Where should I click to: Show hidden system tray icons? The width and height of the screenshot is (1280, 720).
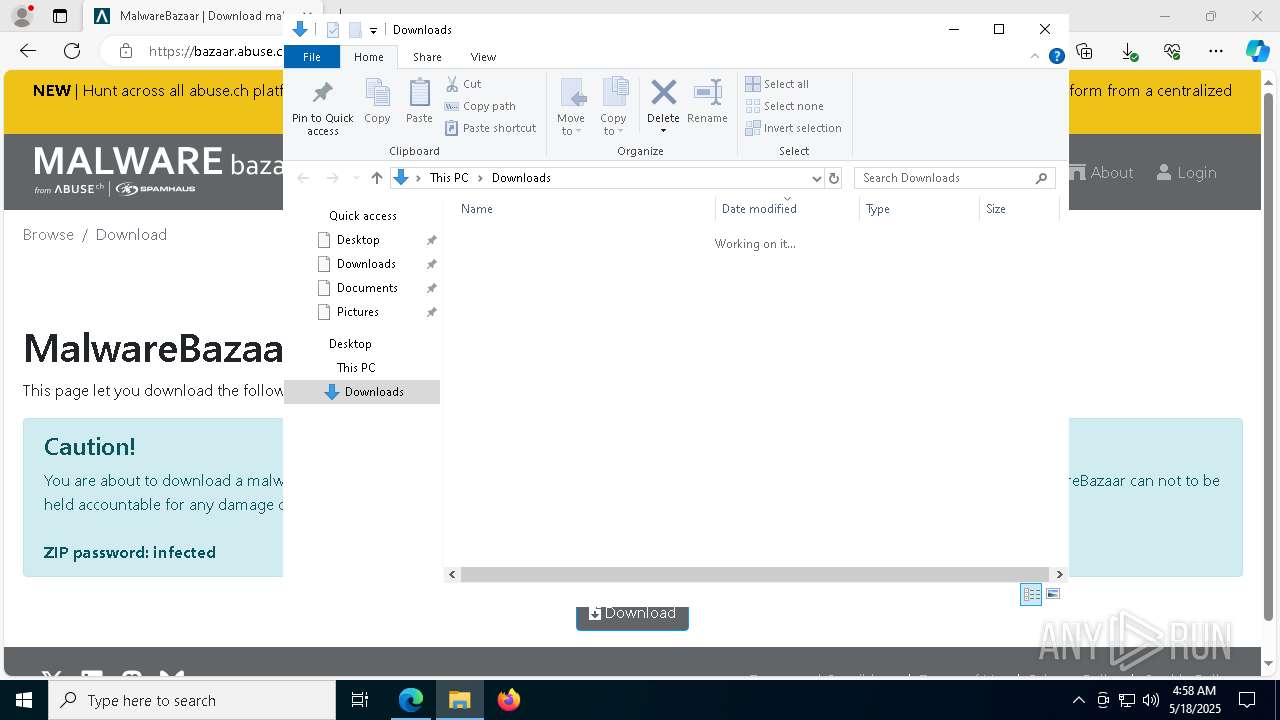click(1079, 700)
